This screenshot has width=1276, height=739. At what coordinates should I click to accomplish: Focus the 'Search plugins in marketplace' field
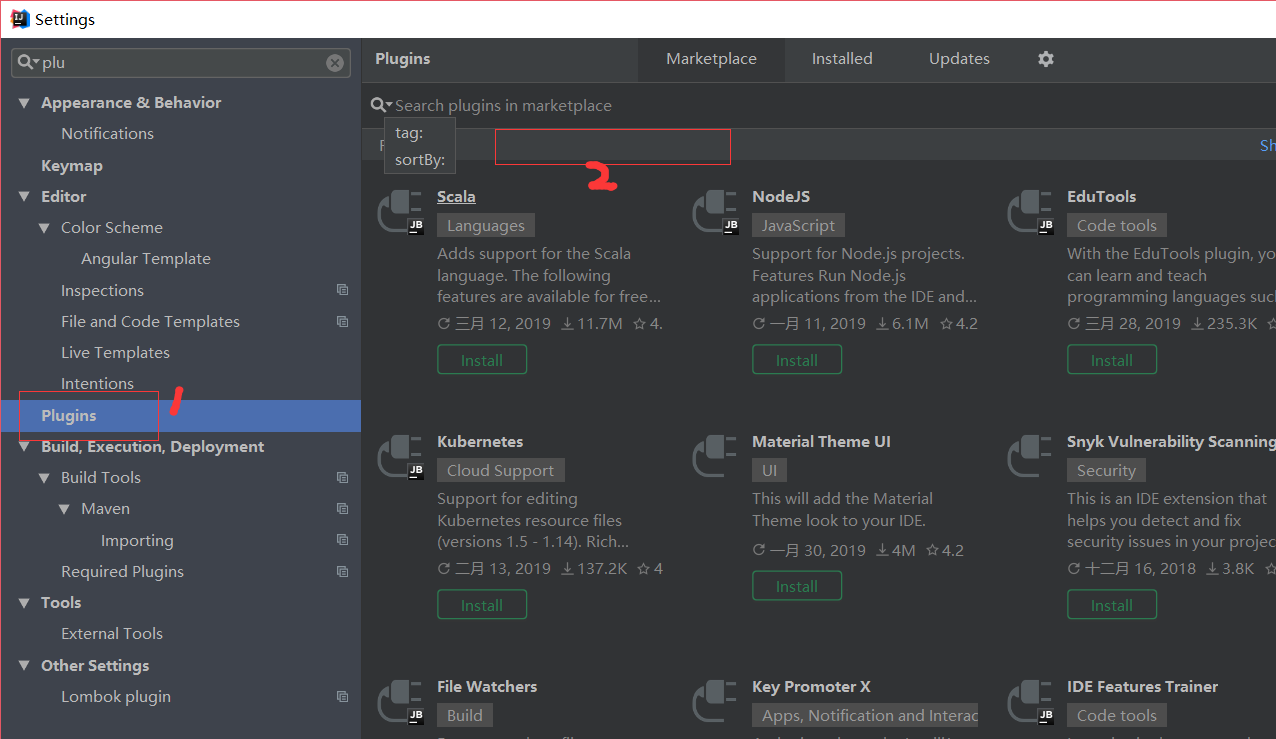pyautogui.click(x=819, y=105)
